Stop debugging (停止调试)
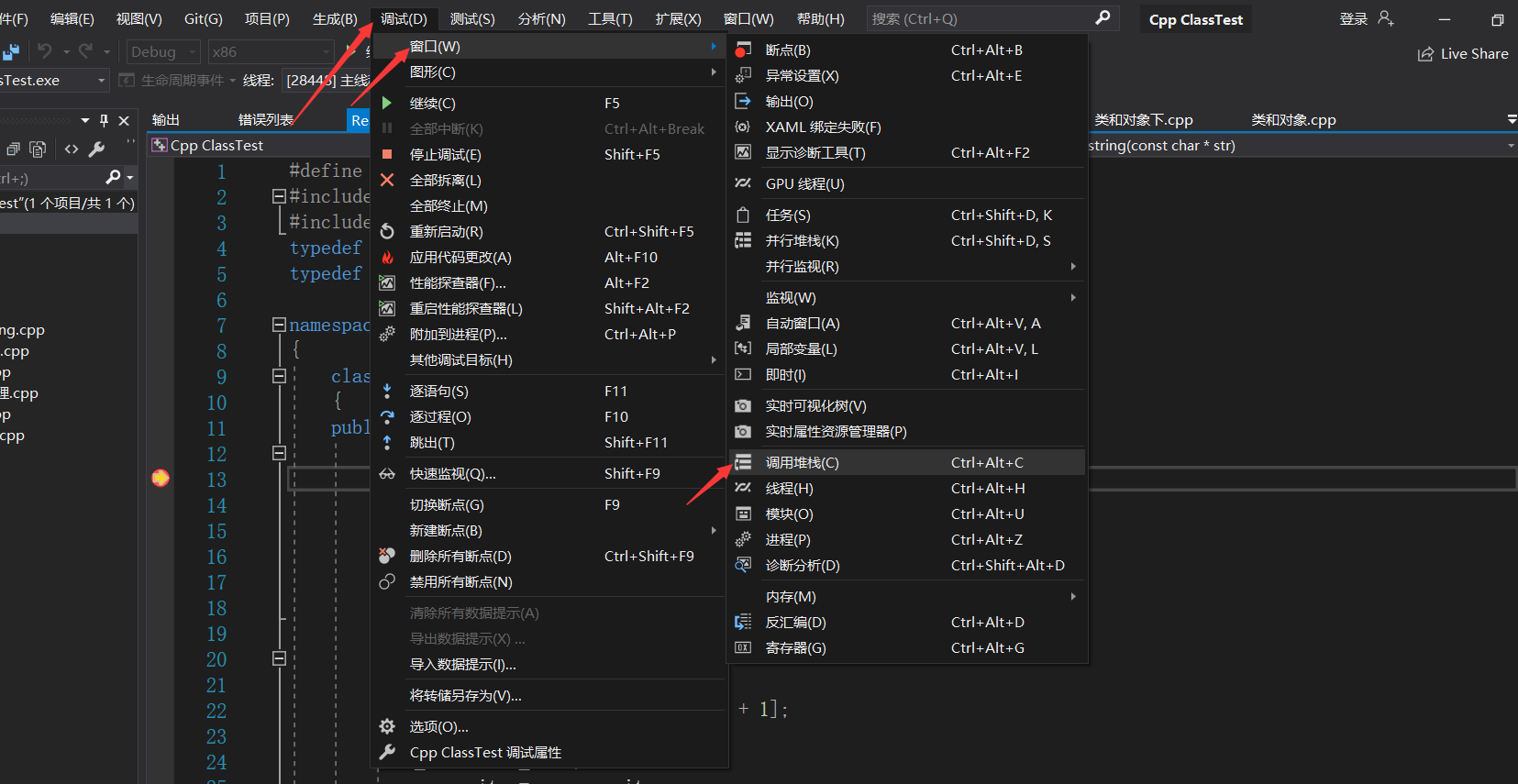 [549, 155]
